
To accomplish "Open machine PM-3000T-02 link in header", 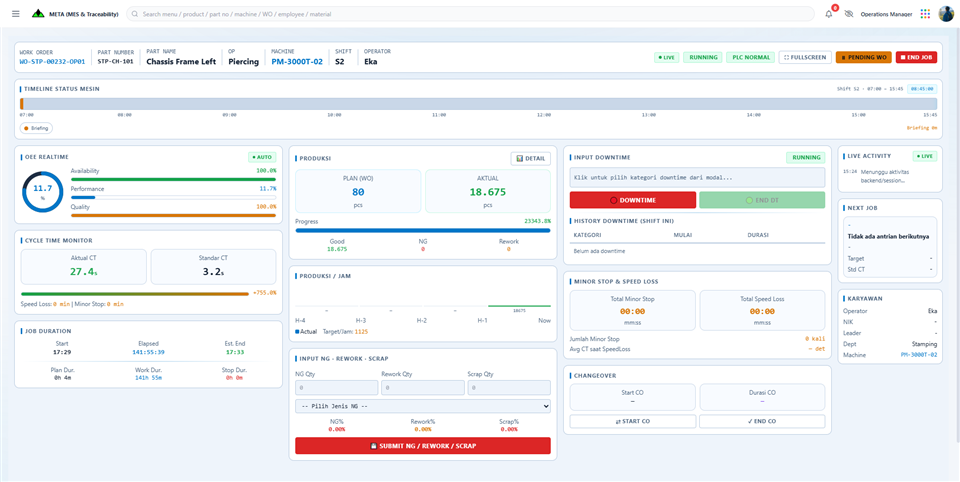I will coord(297,61).
